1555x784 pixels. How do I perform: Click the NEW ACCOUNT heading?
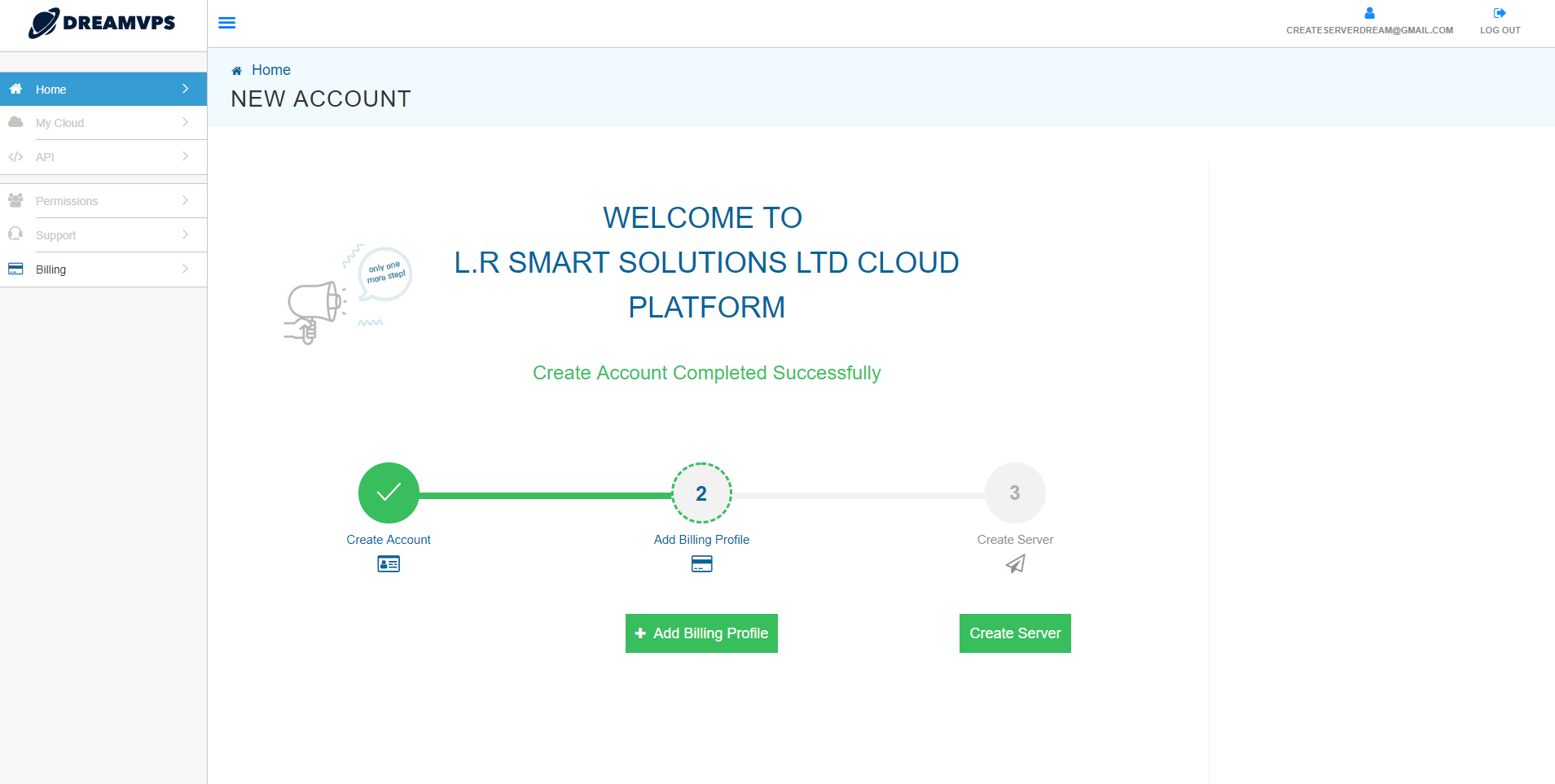click(x=321, y=99)
